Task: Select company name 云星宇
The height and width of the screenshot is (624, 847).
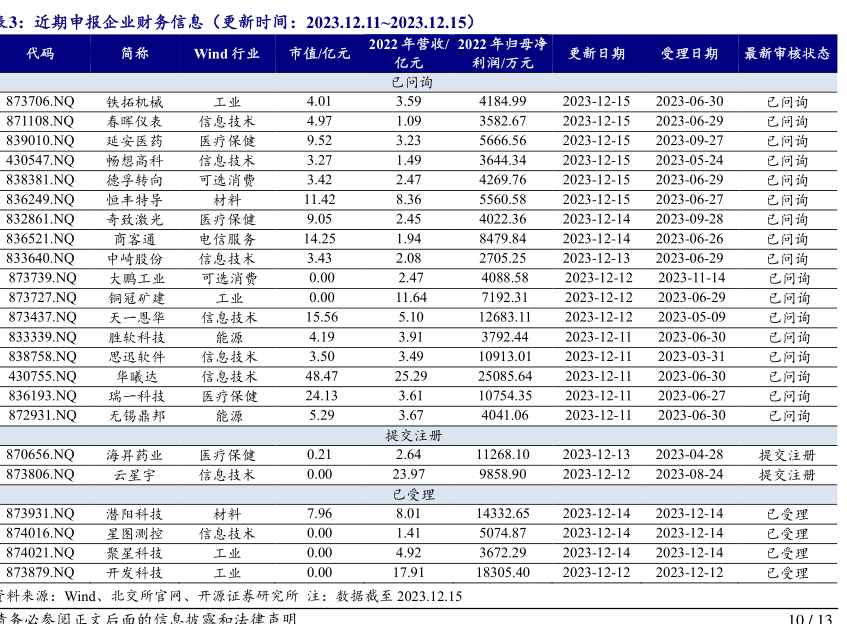Action: pyautogui.click(x=135, y=475)
